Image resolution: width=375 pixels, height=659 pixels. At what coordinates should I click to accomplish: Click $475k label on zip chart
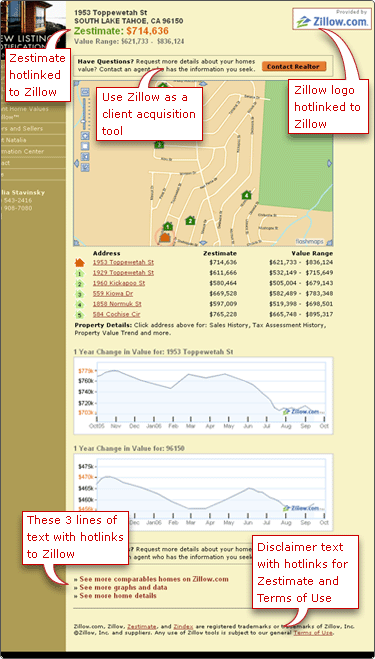(86, 467)
